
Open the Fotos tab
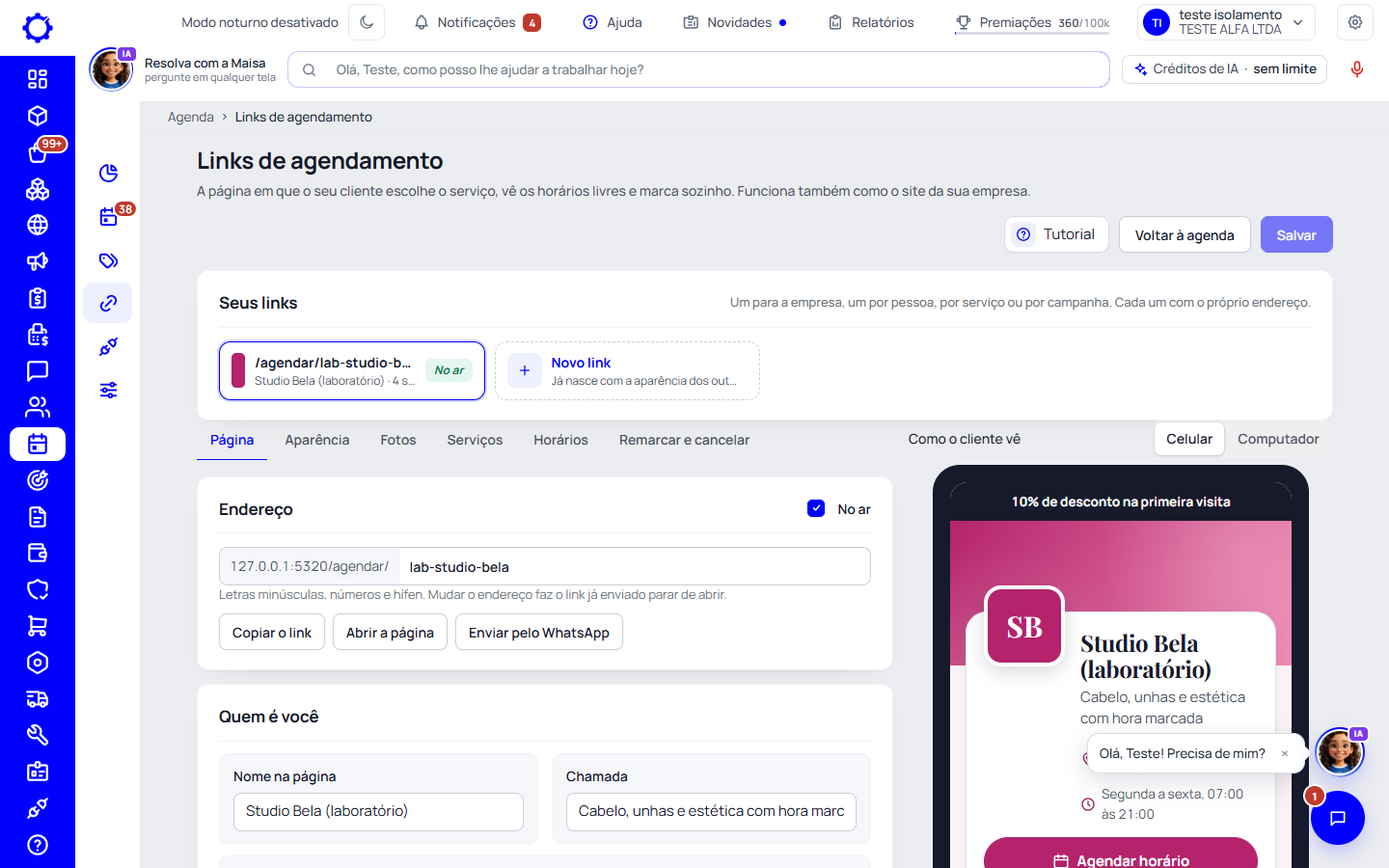[x=398, y=440]
